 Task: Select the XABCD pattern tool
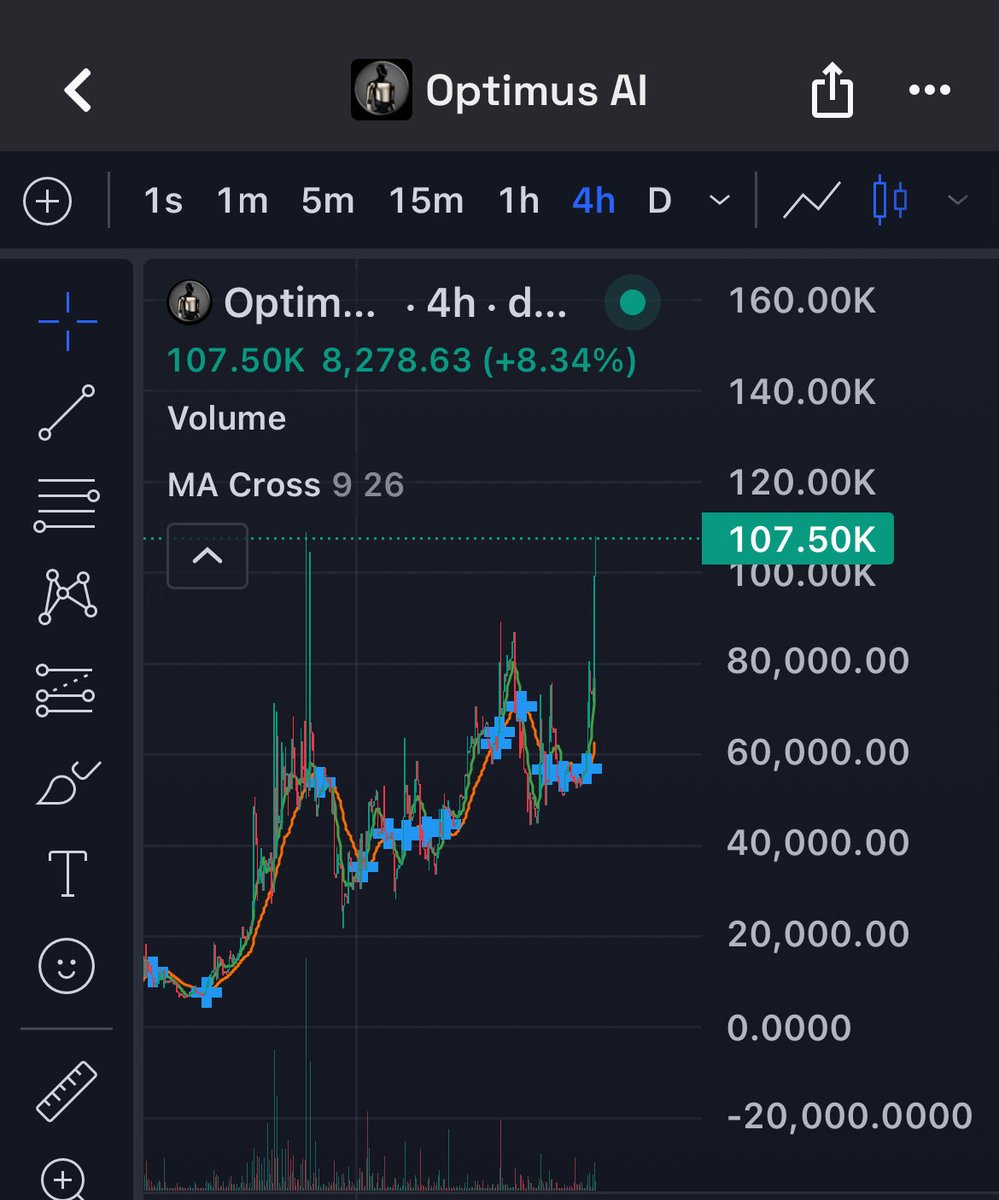coord(67,598)
